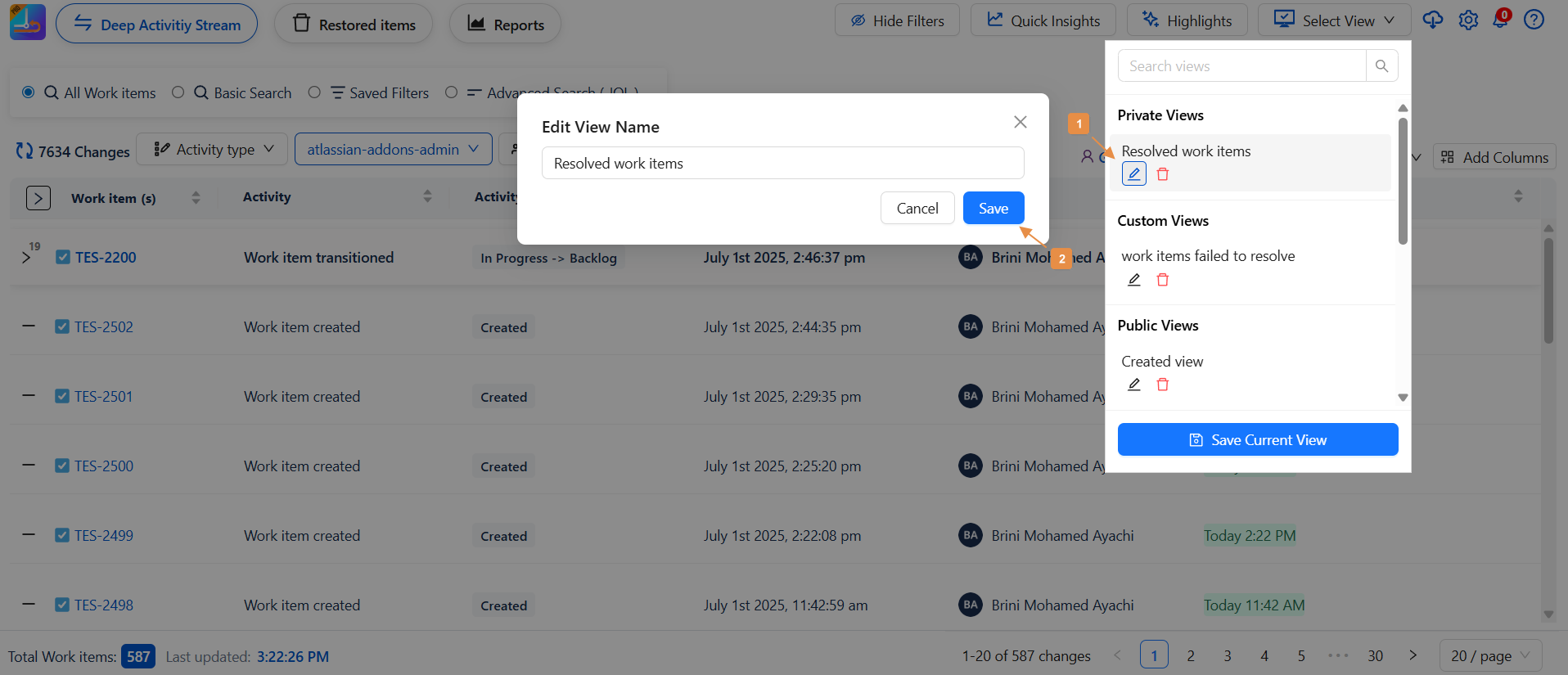Click the Save Current View button

[x=1257, y=440]
